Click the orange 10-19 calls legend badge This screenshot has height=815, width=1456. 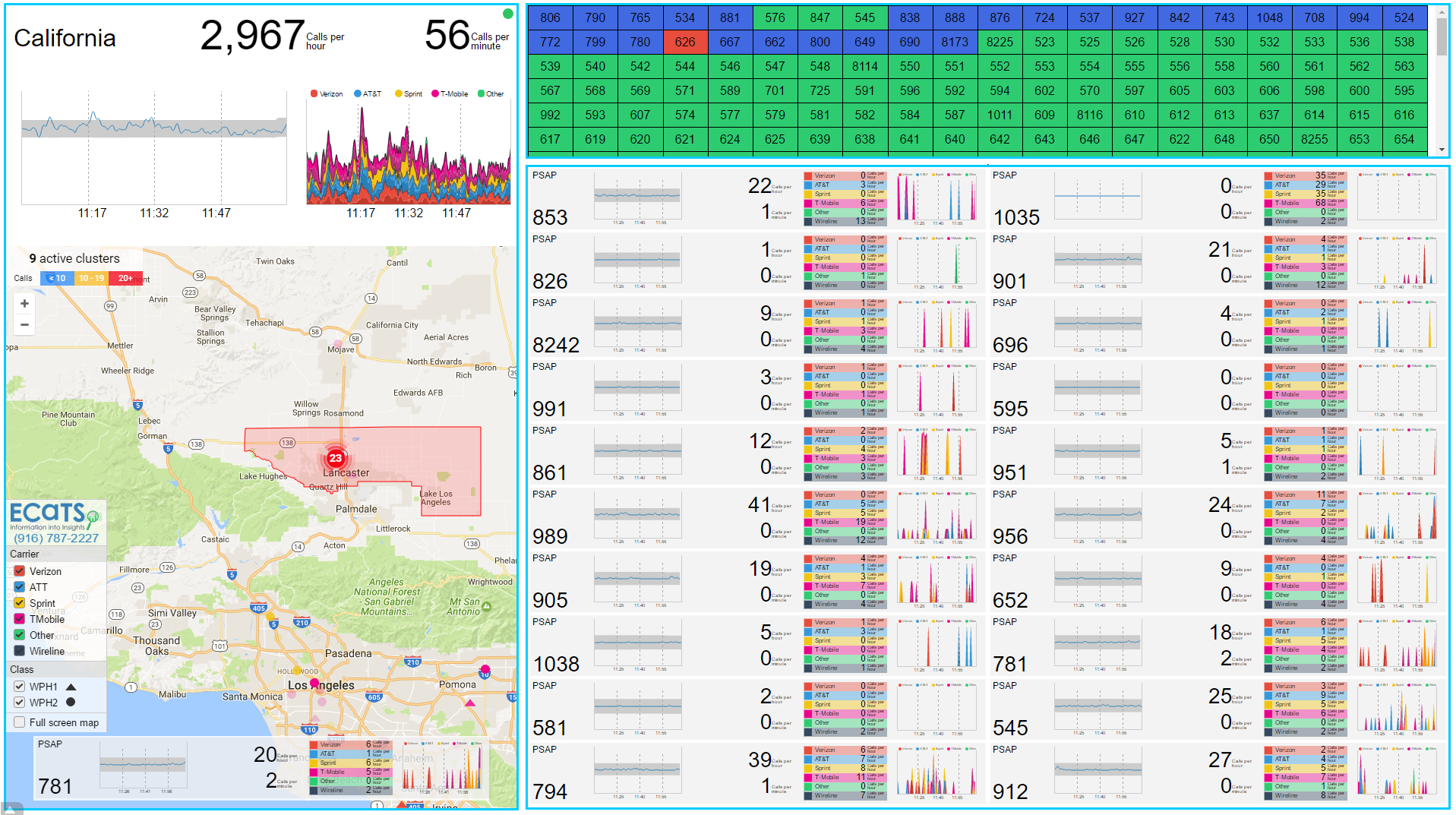91,278
